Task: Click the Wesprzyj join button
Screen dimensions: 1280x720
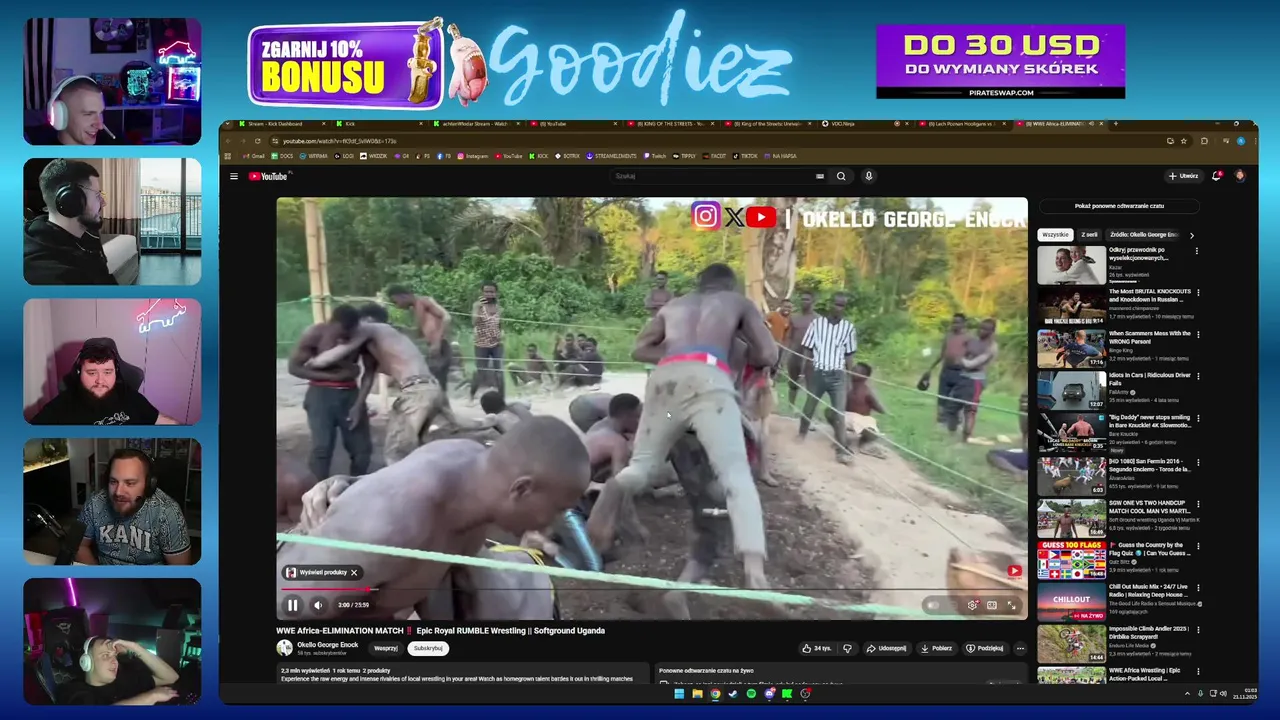Action: pyautogui.click(x=386, y=648)
